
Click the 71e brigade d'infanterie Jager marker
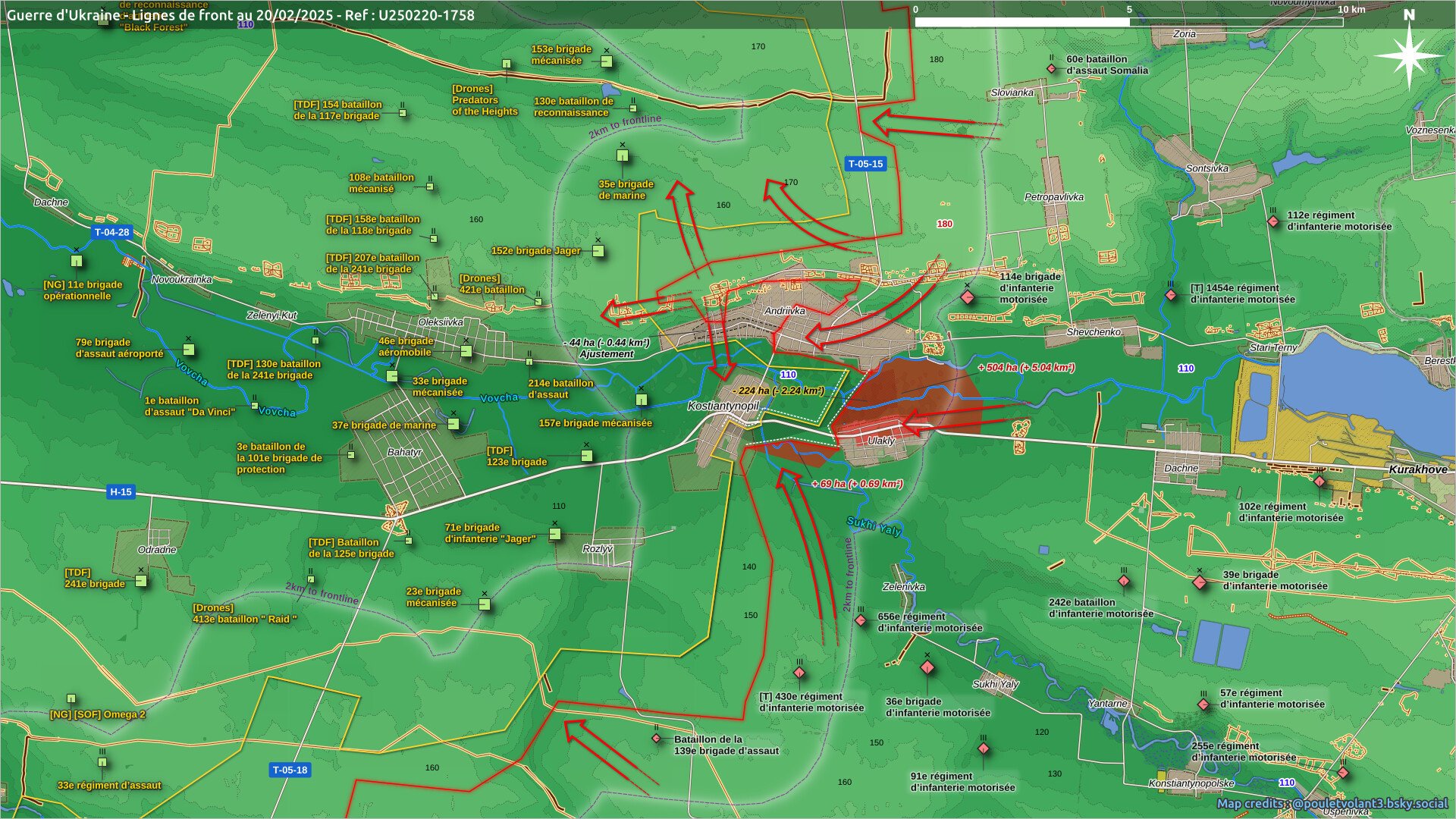tap(555, 534)
